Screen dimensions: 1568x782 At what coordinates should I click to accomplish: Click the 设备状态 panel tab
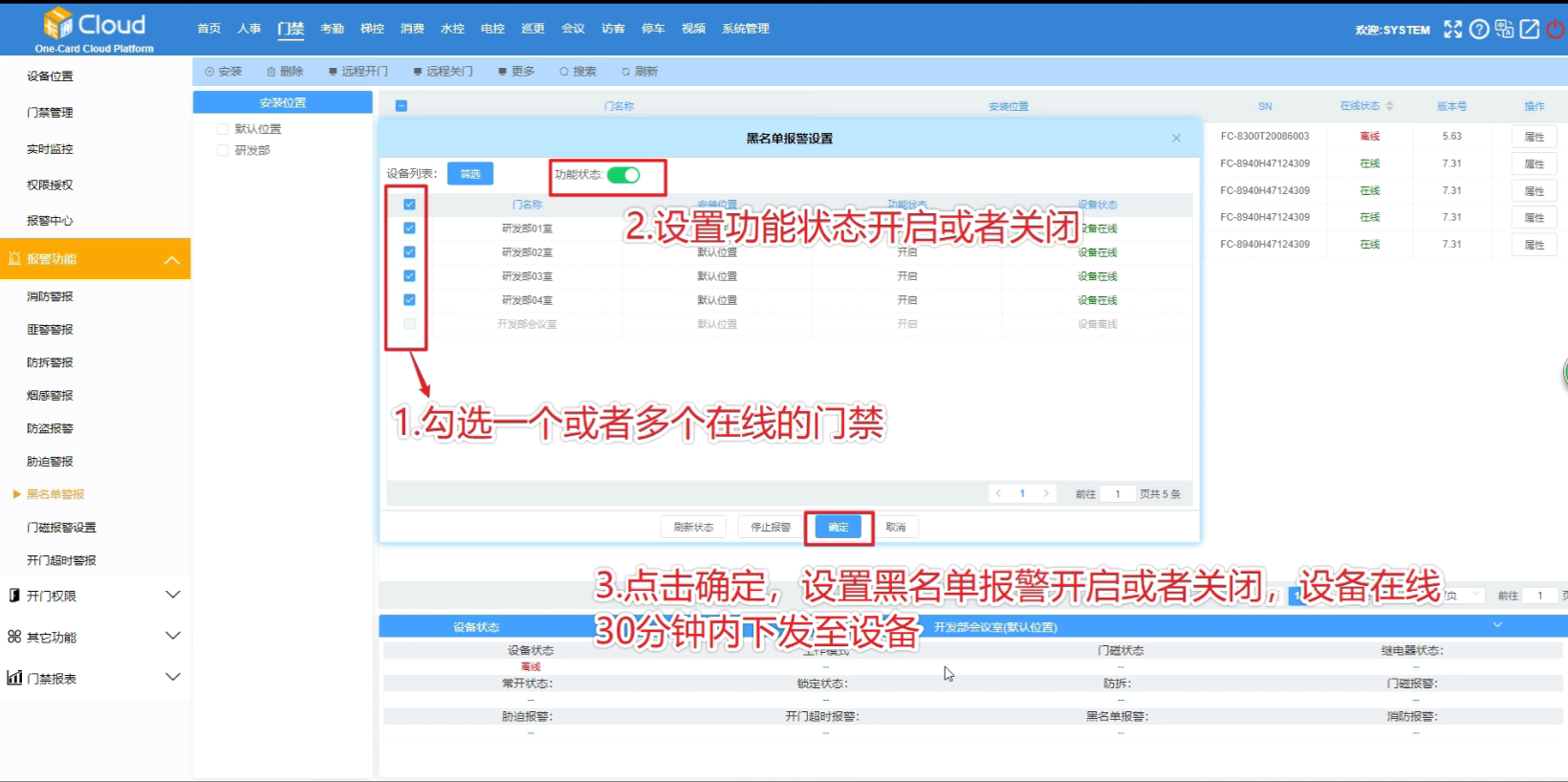tap(476, 627)
